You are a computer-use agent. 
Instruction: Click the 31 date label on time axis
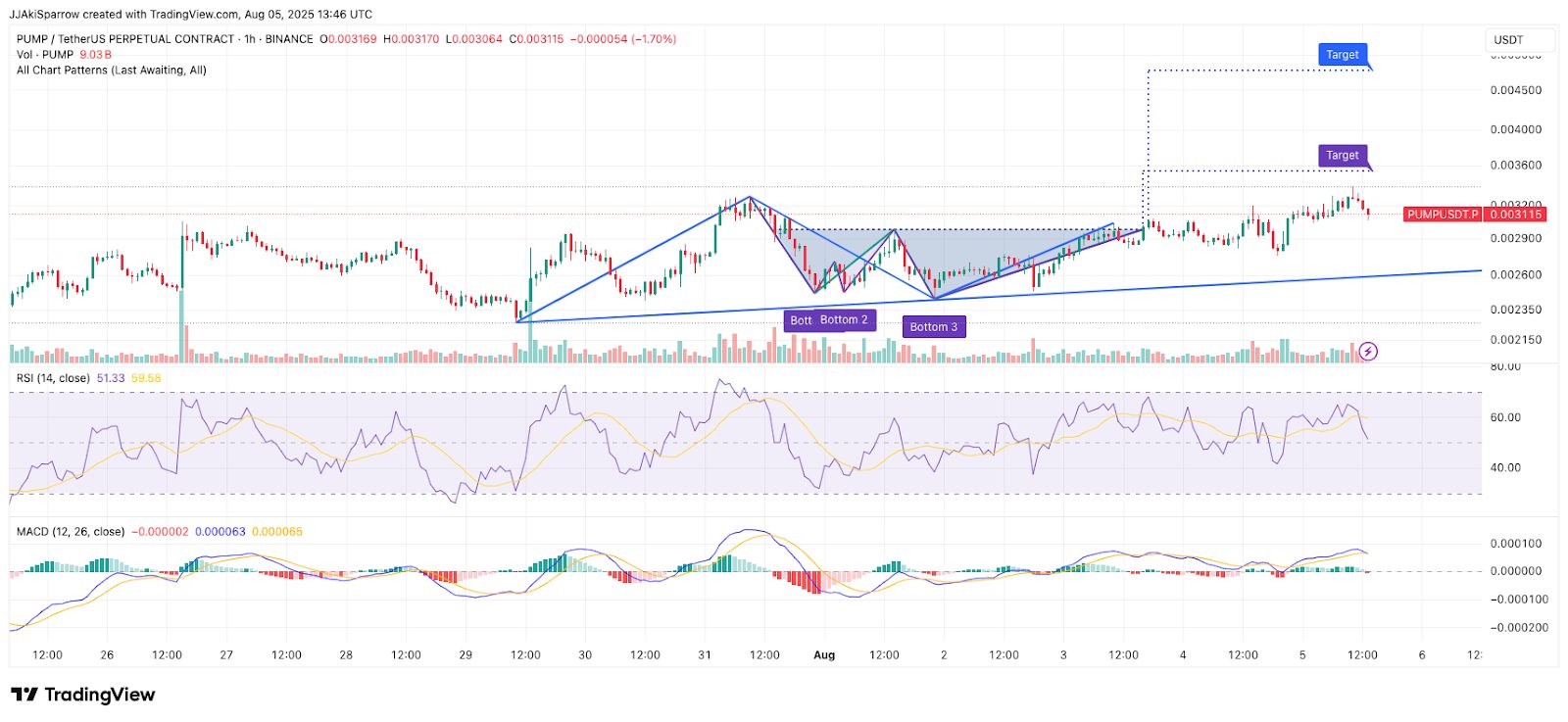pyautogui.click(x=704, y=655)
